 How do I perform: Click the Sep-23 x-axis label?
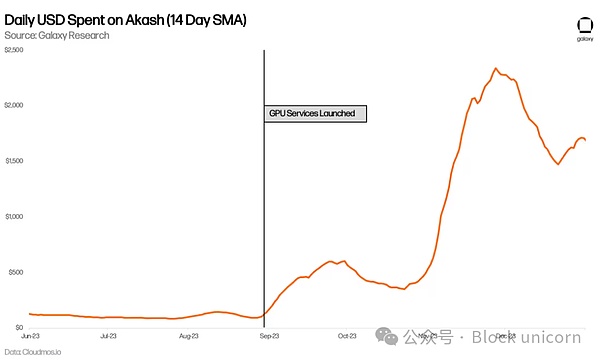(269, 336)
